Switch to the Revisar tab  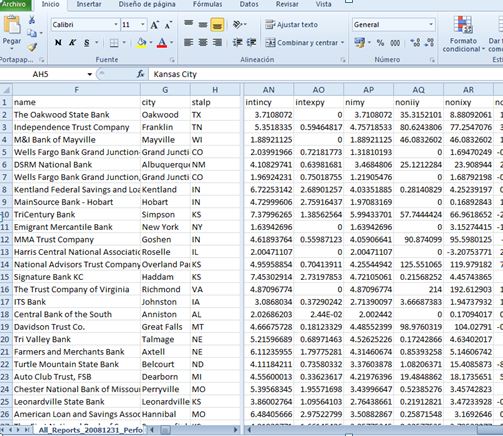tap(287, 4)
